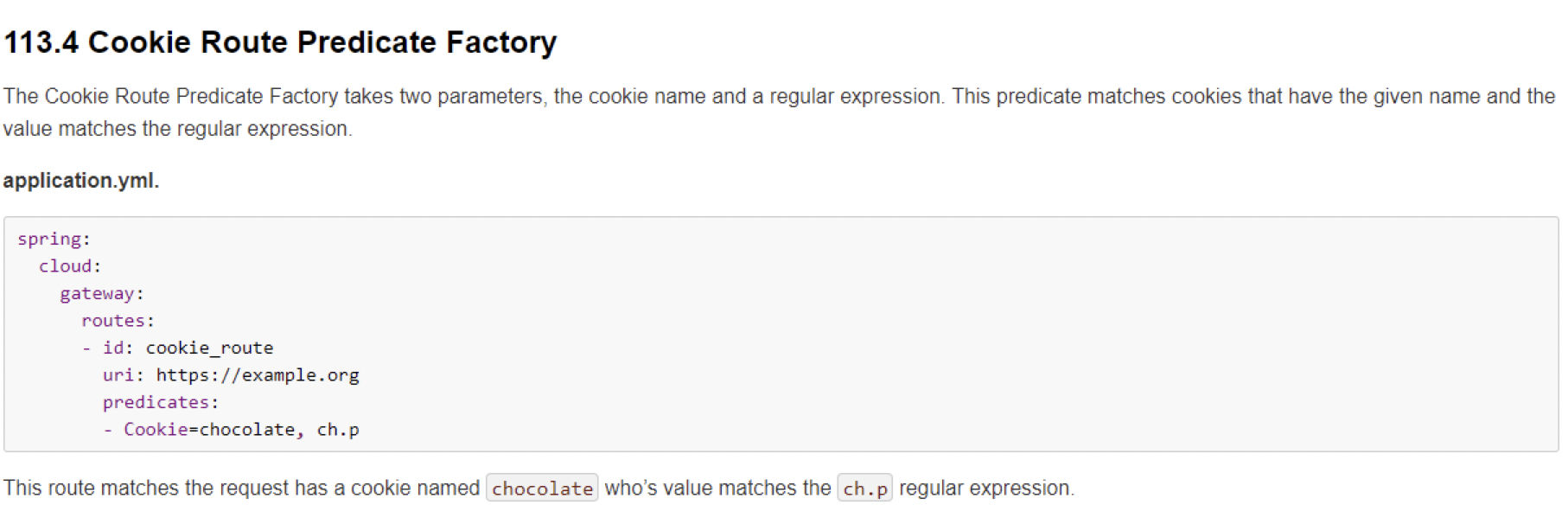Click the "cookie_route" value in code block
The image size is (1568, 524).
click(209, 348)
